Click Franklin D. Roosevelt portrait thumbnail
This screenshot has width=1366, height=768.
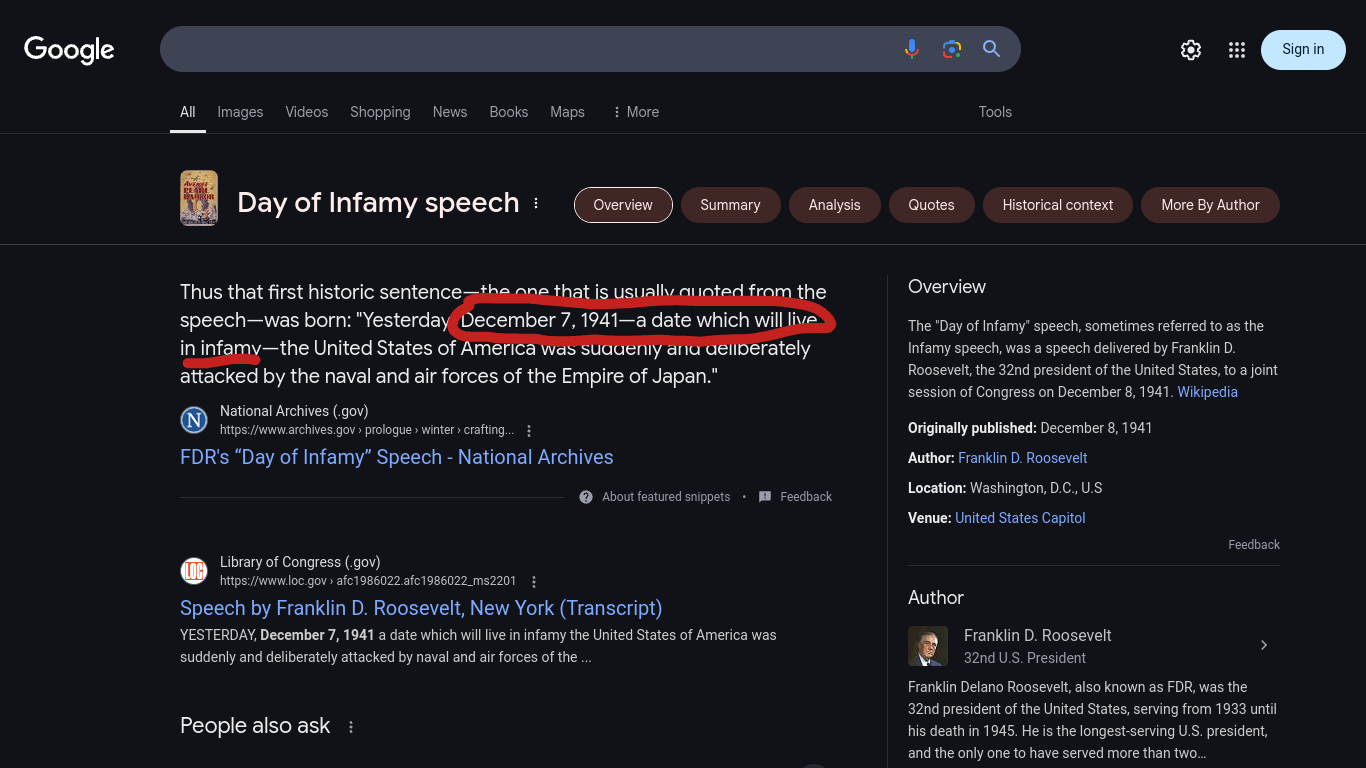point(928,646)
